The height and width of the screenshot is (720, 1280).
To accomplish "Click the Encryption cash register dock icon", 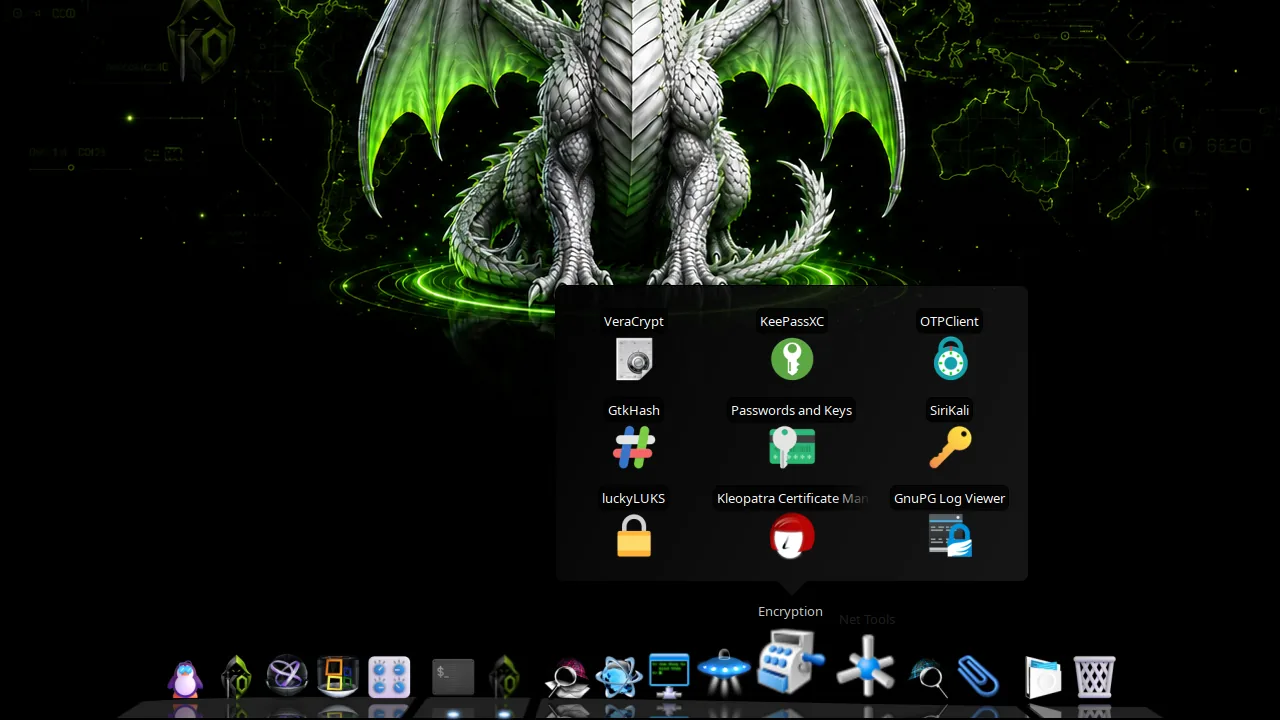I will (790, 662).
